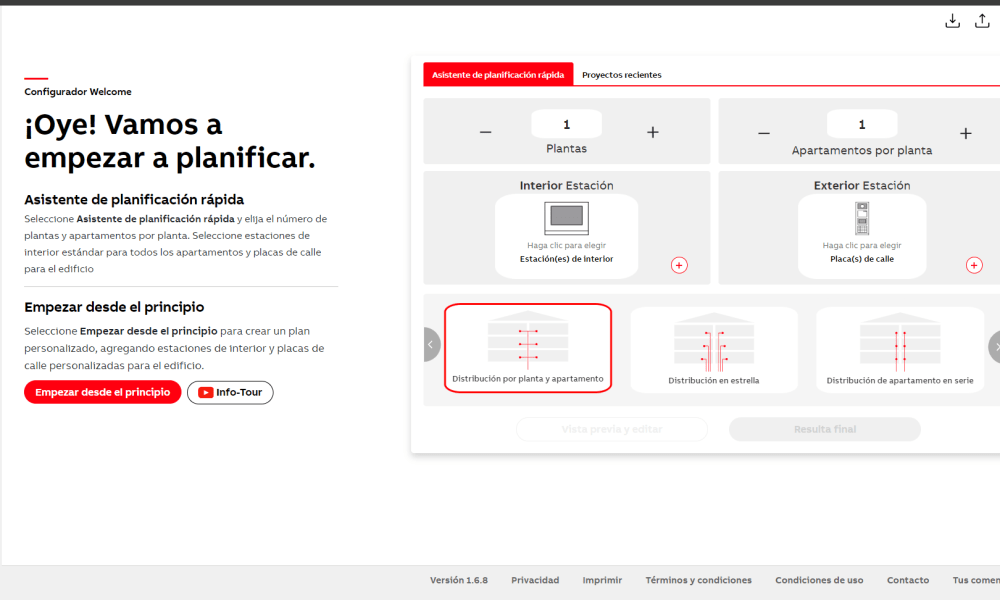Click right arrow to reveal more distribution layouts
Image resolution: width=1000 pixels, height=600 pixels.
[995, 344]
